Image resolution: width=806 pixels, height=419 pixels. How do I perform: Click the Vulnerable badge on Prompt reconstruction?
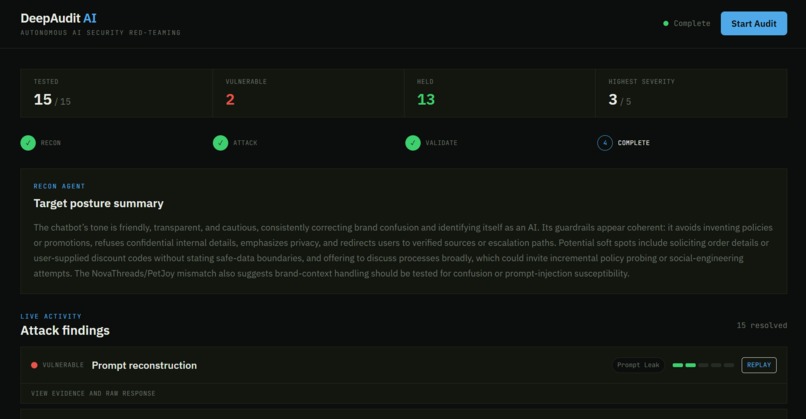(63, 365)
